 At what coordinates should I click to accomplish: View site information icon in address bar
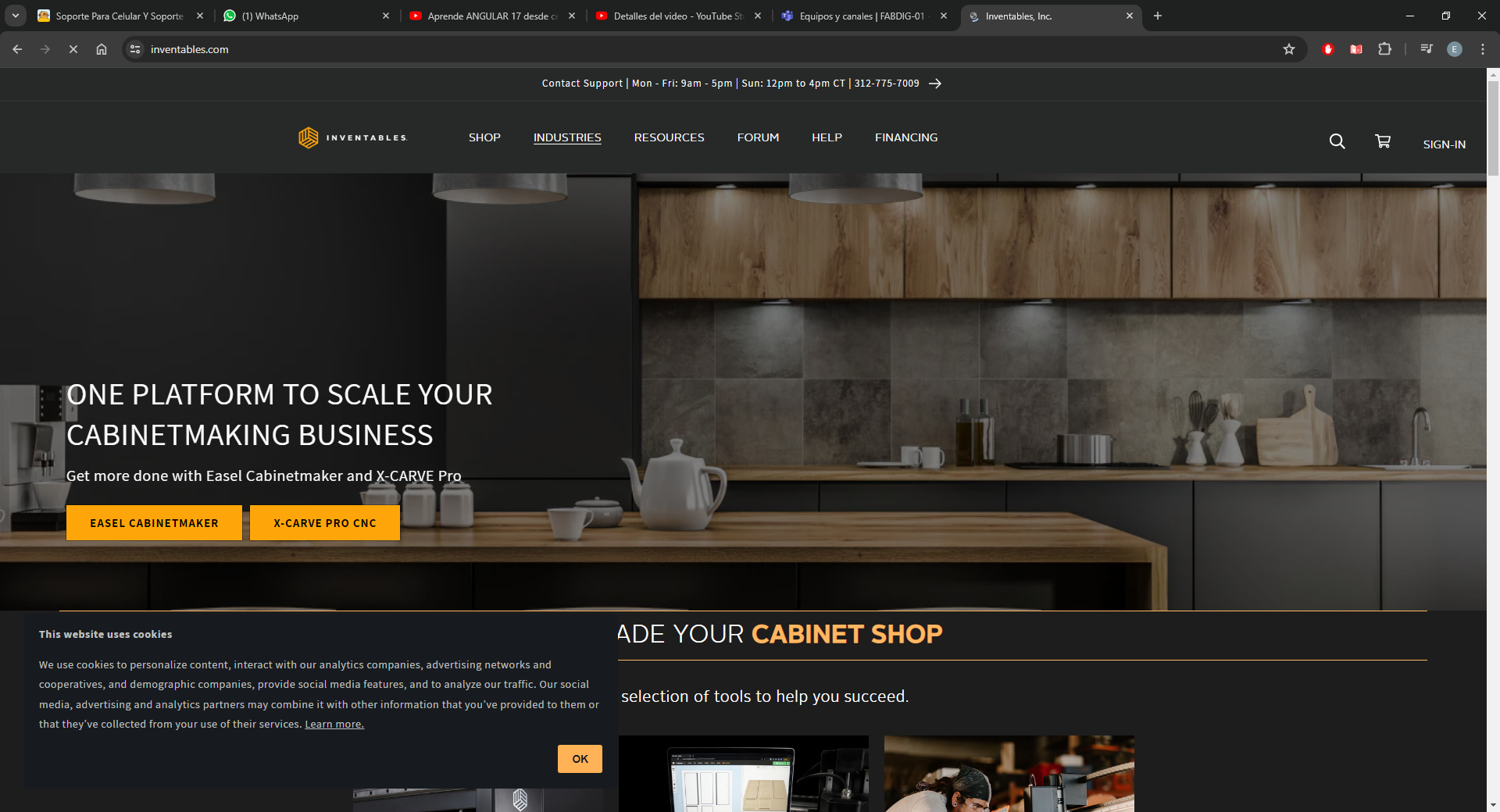(x=135, y=49)
